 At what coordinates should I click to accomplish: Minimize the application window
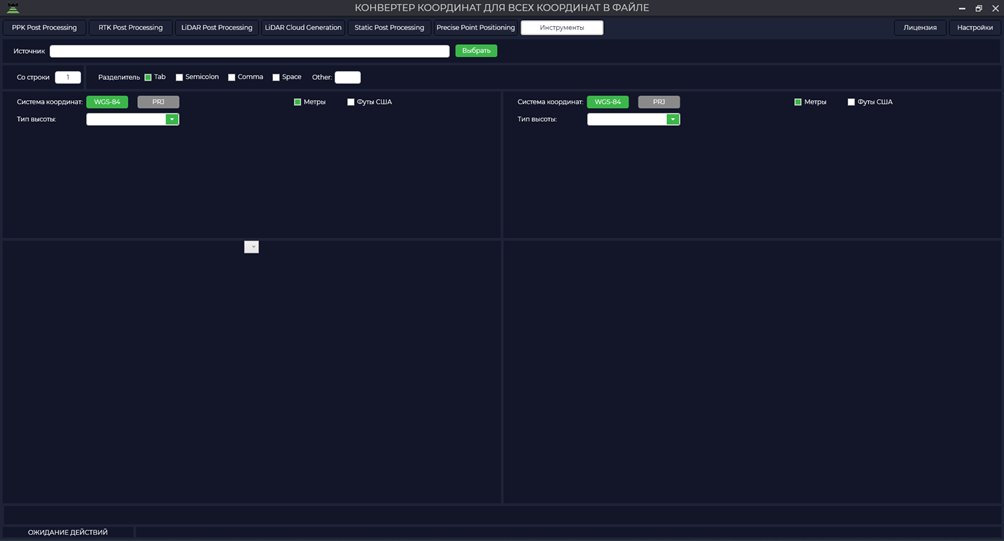tap(962, 8)
